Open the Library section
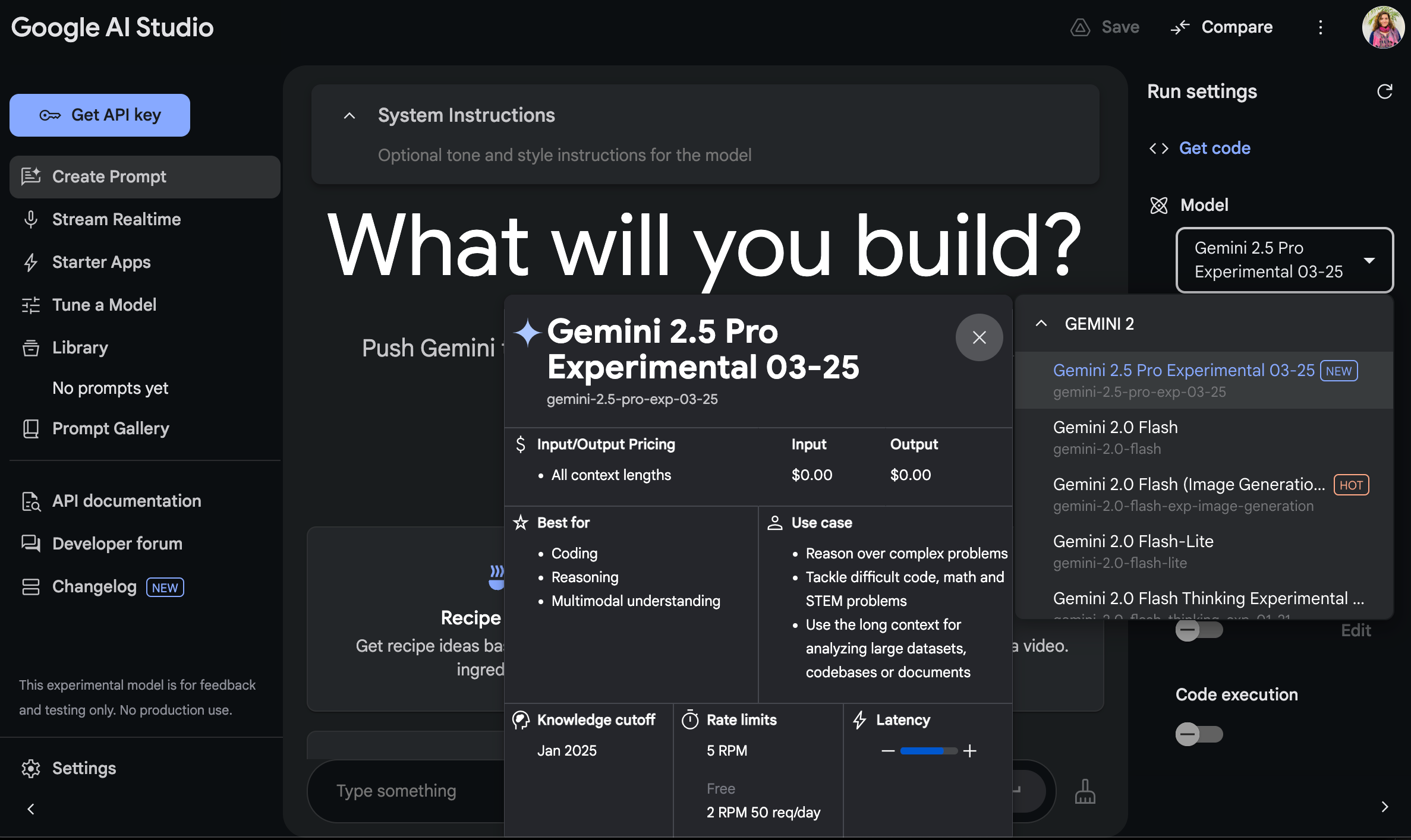 pyautogui.click(x=80, y=348)
